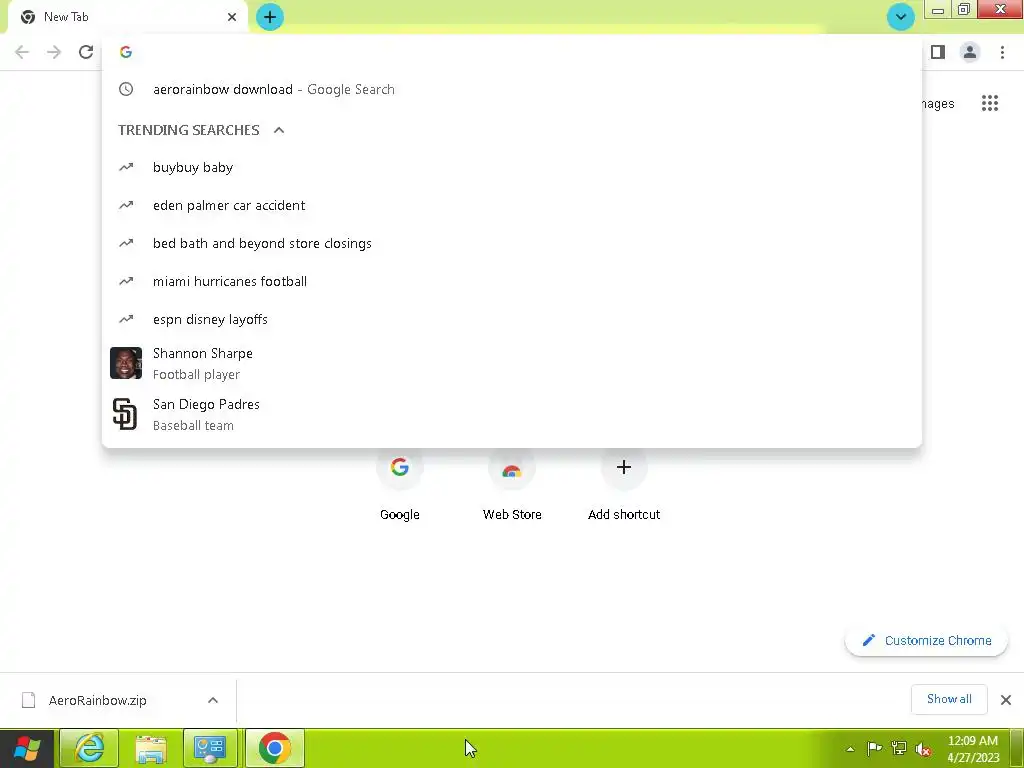Select the Shannon Sharpe suggestion
1024x768 pixels.
512,363
